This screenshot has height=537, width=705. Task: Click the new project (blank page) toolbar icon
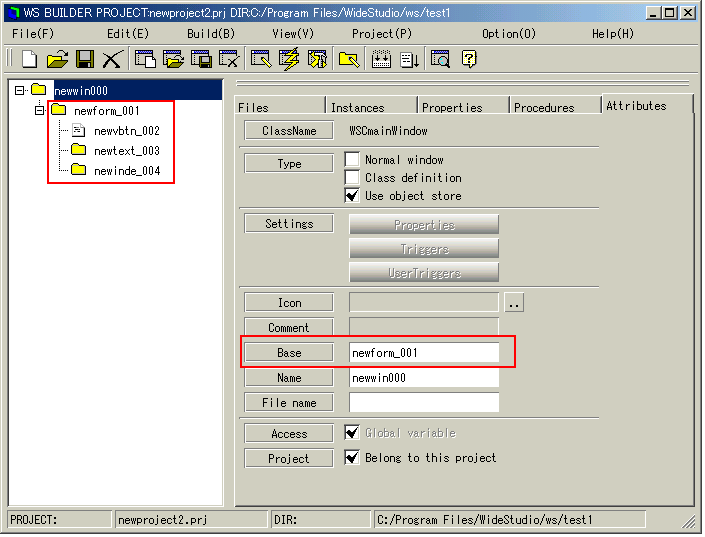[x=30, y=59]
